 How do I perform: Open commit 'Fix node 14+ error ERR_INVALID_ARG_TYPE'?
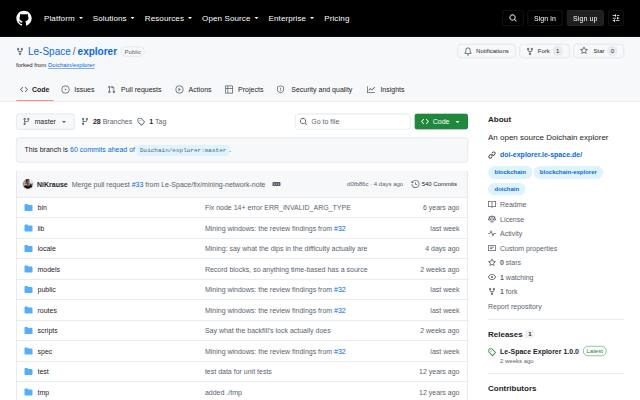(x=278, y=207)
